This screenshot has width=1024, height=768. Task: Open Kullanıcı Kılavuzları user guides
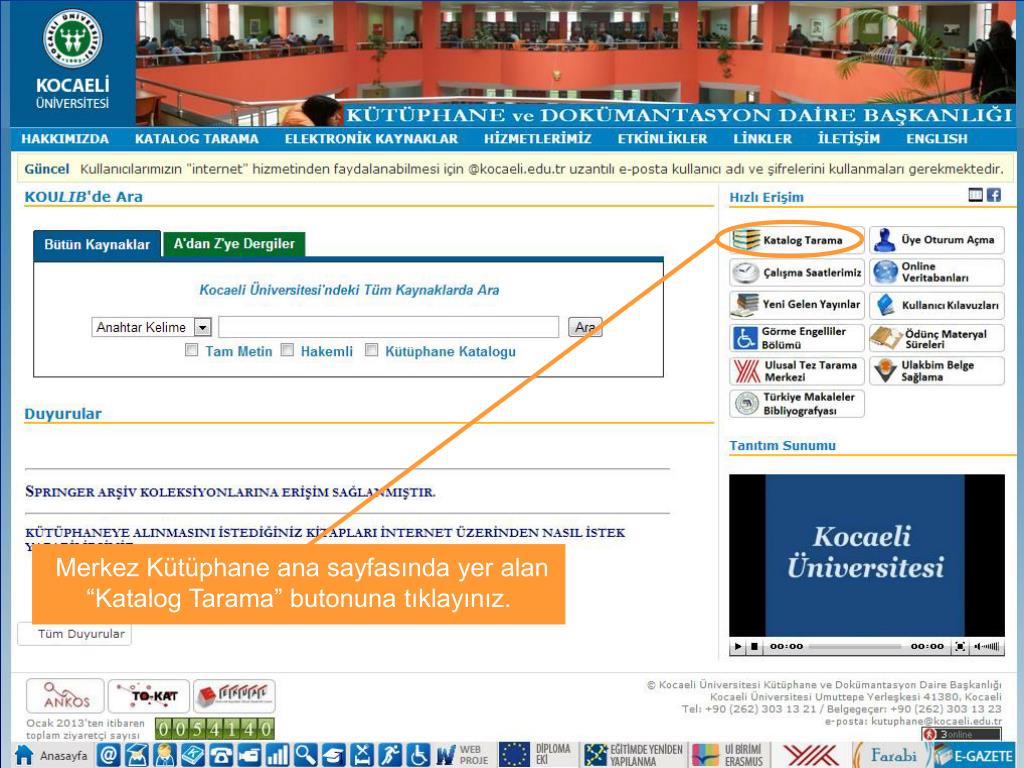[936, 304]
